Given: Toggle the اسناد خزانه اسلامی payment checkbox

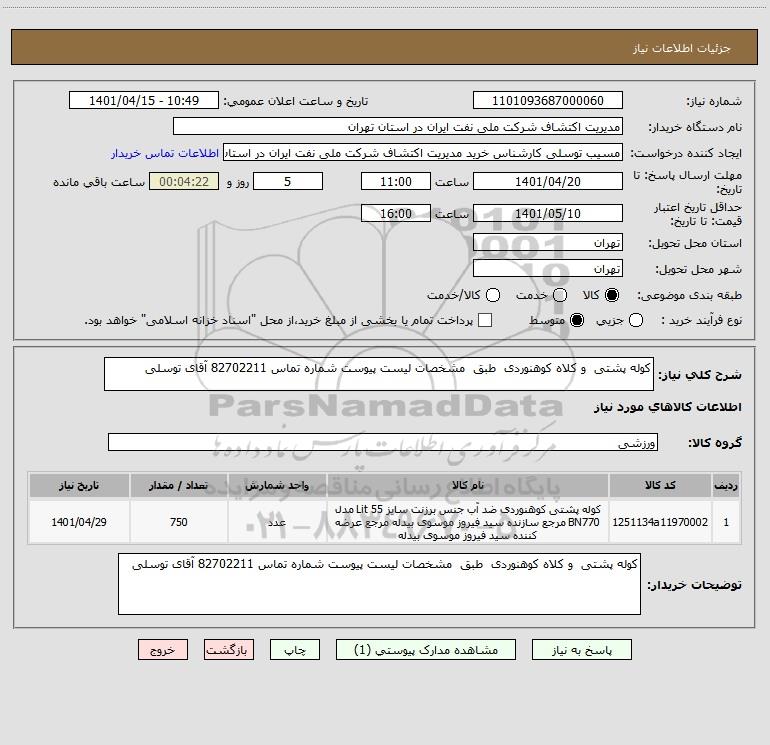Looking at the screenshot, I should pyautogui.click(x=485, y=320).
